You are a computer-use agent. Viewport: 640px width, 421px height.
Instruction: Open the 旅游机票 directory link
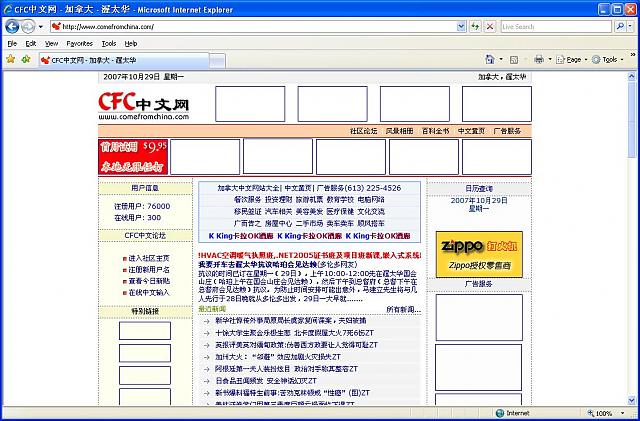pyautogui.click(x=309, y=200)
